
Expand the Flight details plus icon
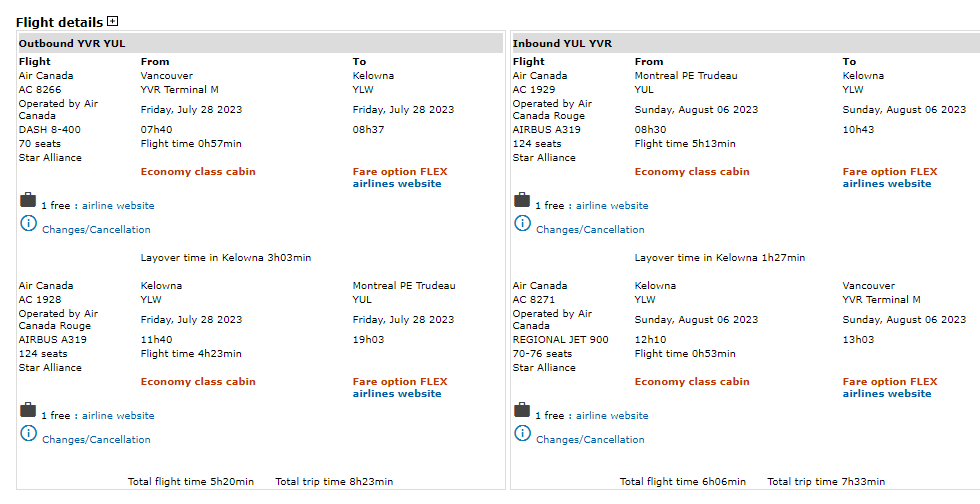pyautogui.click(x=113, y=21)
